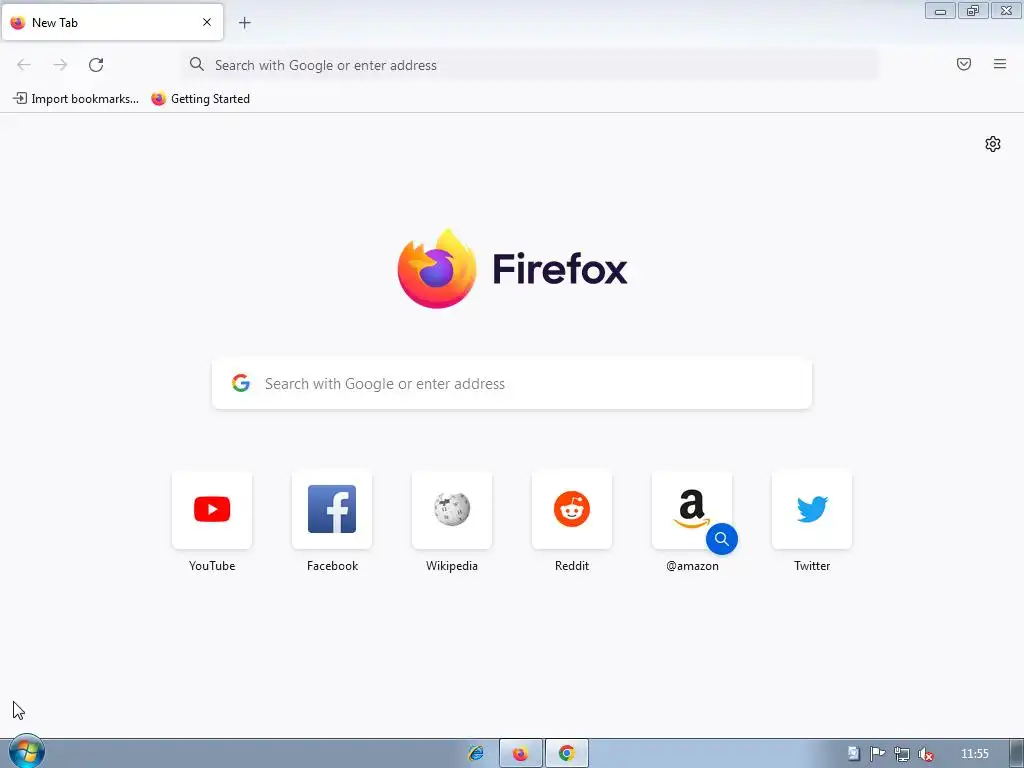Minimize the Firefox window
The image size is (1024, 768).
point(940,11)
